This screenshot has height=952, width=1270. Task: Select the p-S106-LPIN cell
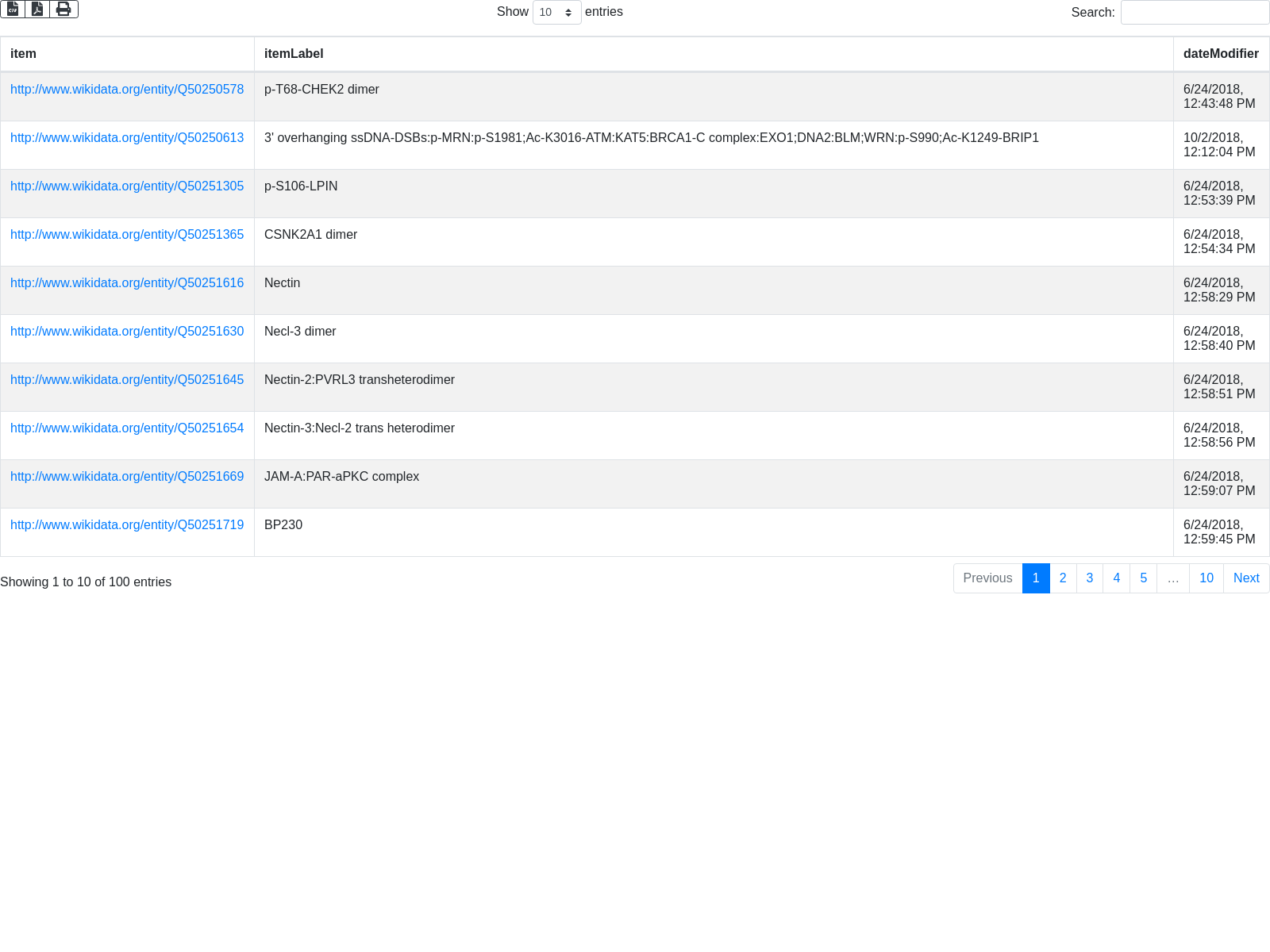714,194
